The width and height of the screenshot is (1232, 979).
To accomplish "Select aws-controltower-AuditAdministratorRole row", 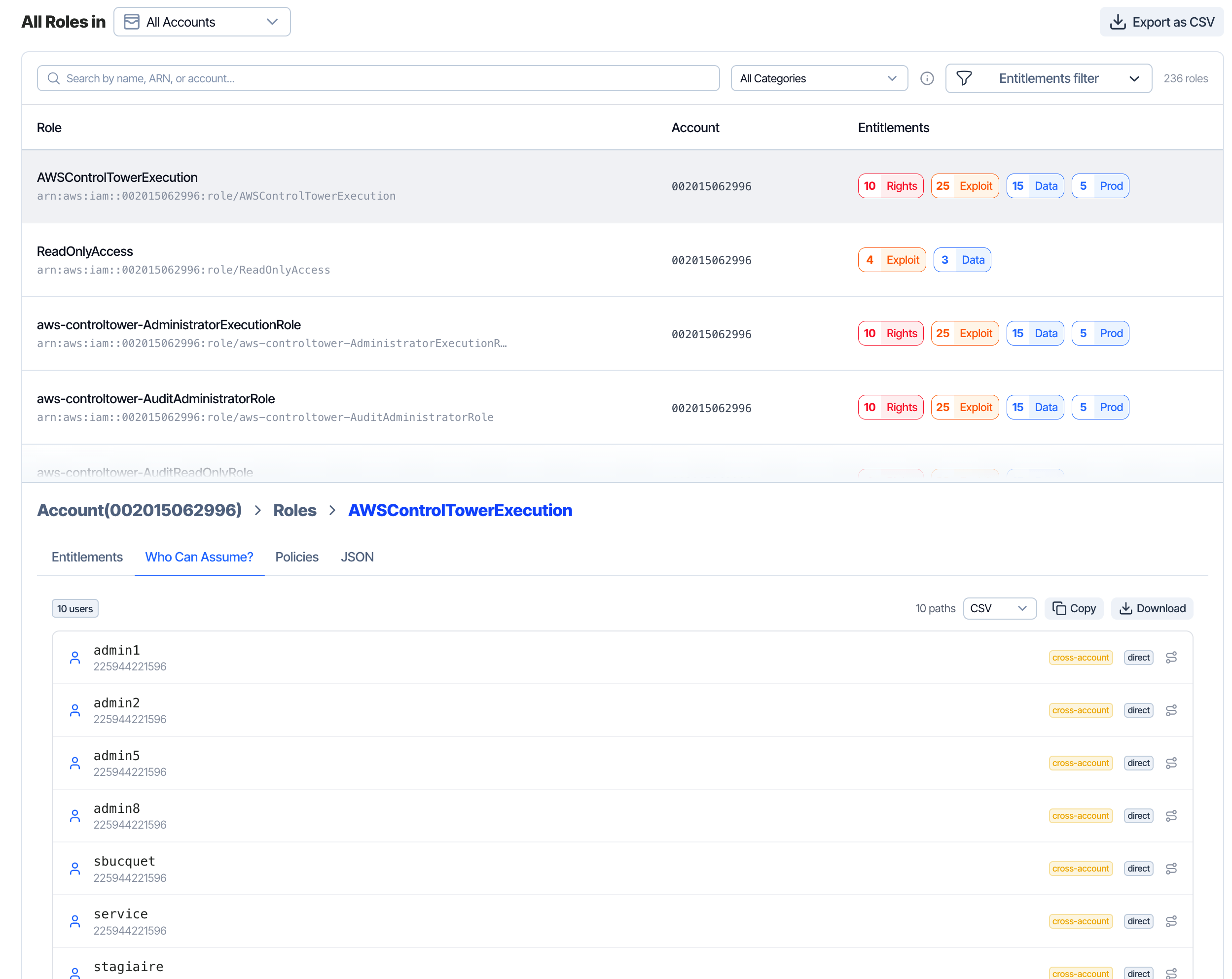I will coord(622,407).
